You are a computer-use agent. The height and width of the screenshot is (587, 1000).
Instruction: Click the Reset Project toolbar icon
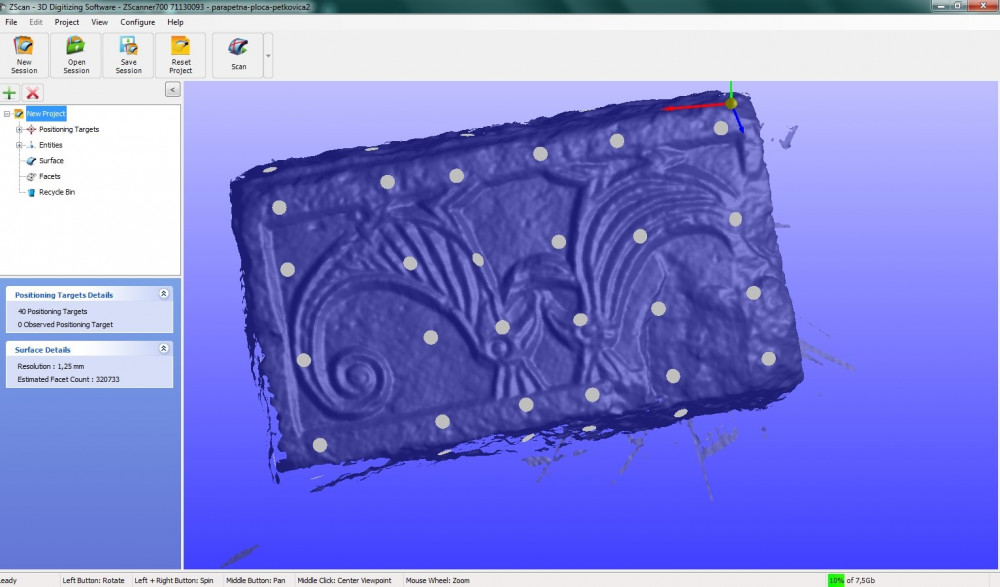[180, 47]
